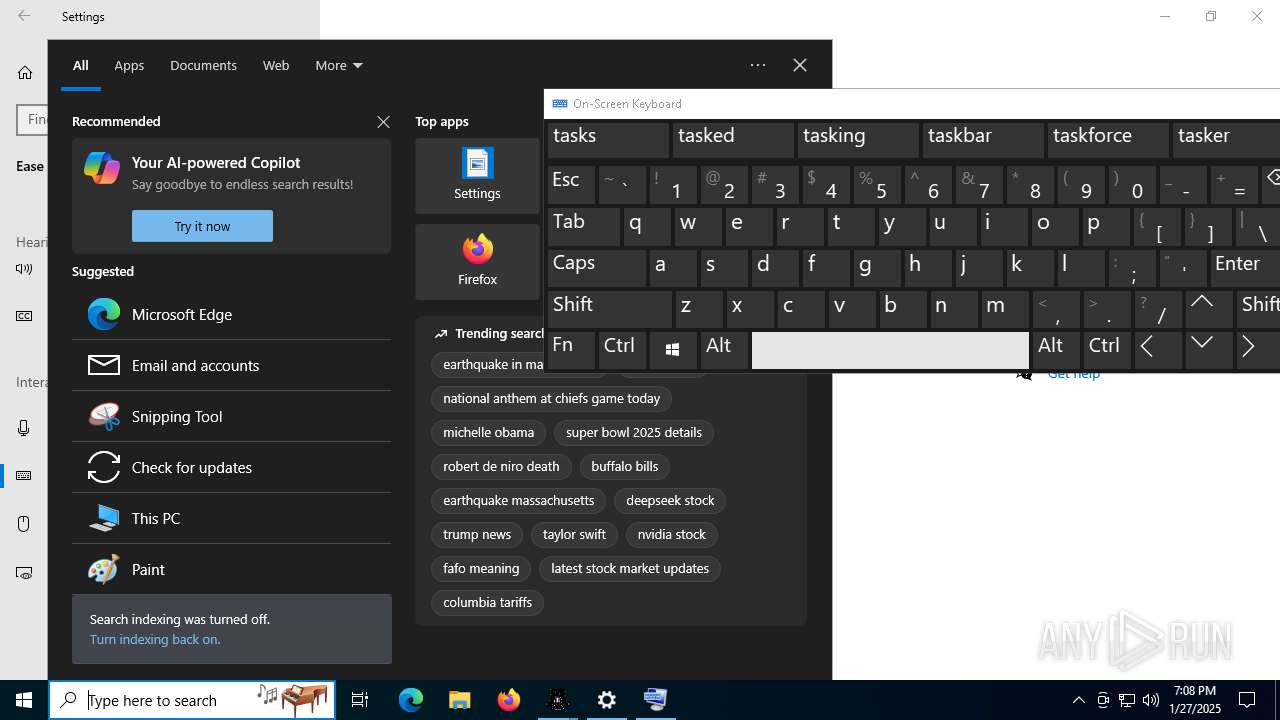The width and height of the screenshot is (1280, 720).
Task: Launch Firefox from Top apps tile
Action: pos(477,262)
